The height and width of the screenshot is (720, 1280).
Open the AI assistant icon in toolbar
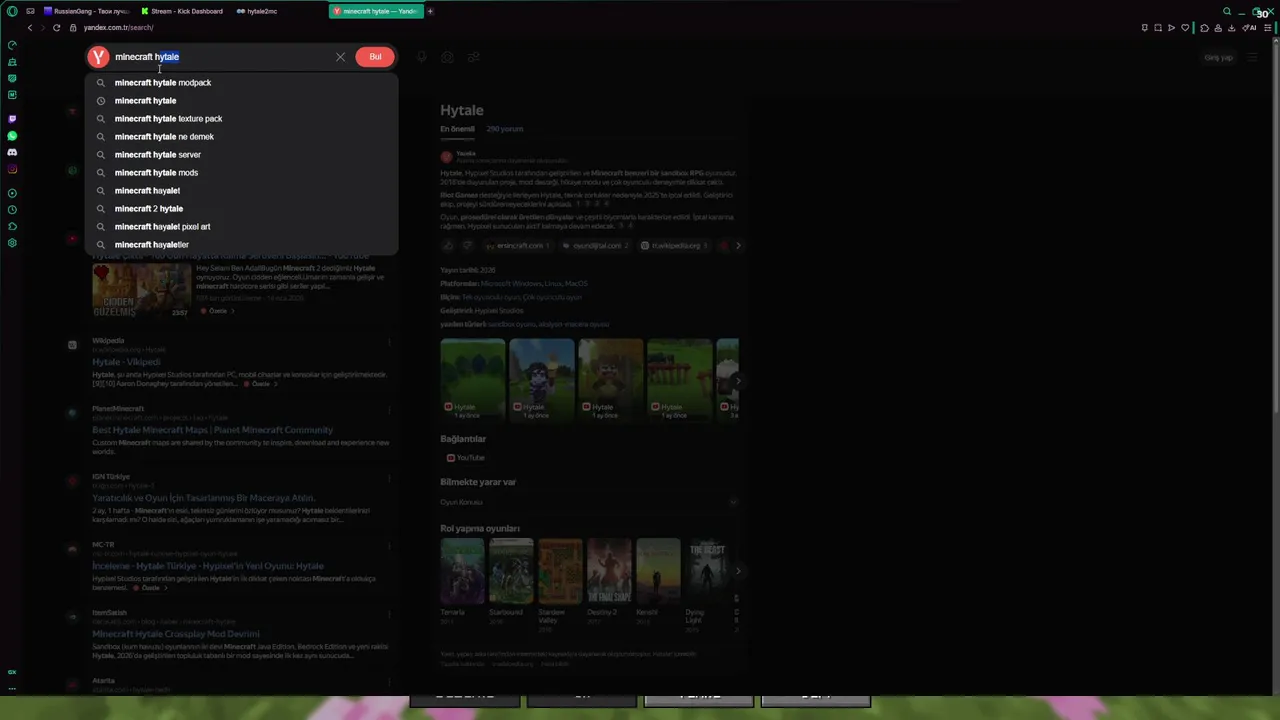pos(1250,28)
